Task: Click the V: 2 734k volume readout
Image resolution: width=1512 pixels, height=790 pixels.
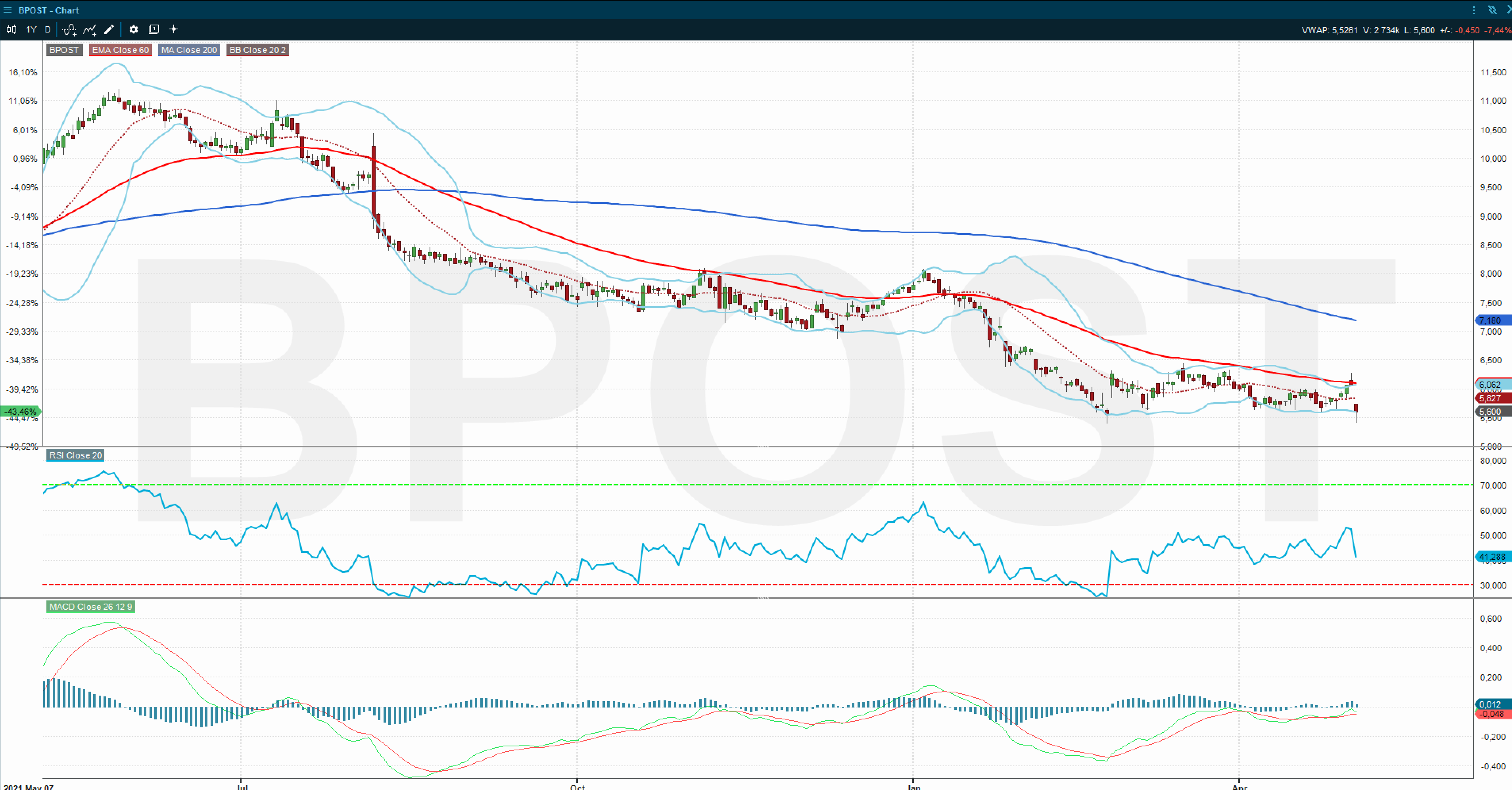Action: 1381,30
